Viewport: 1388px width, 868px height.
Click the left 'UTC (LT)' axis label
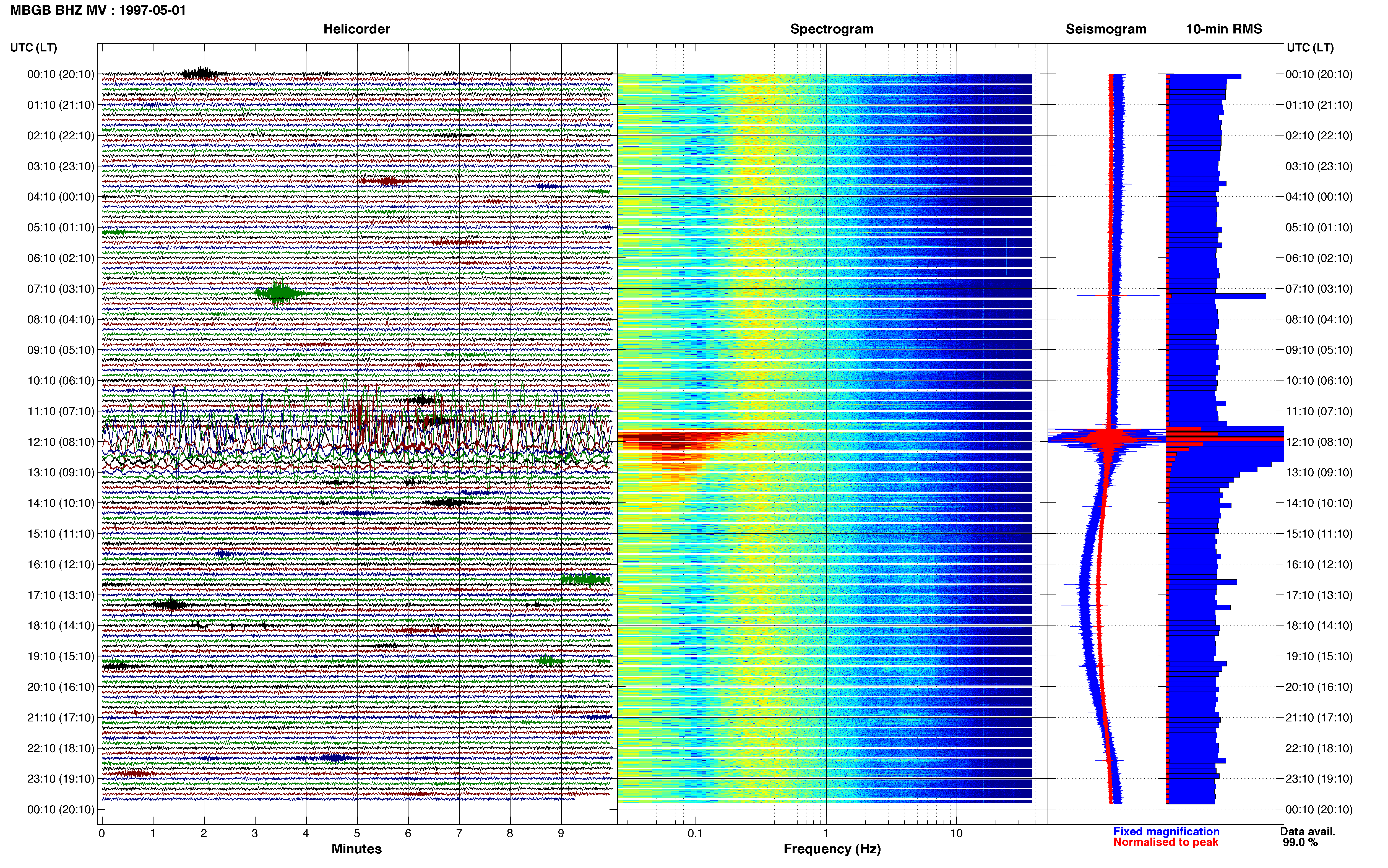point(33,48)
